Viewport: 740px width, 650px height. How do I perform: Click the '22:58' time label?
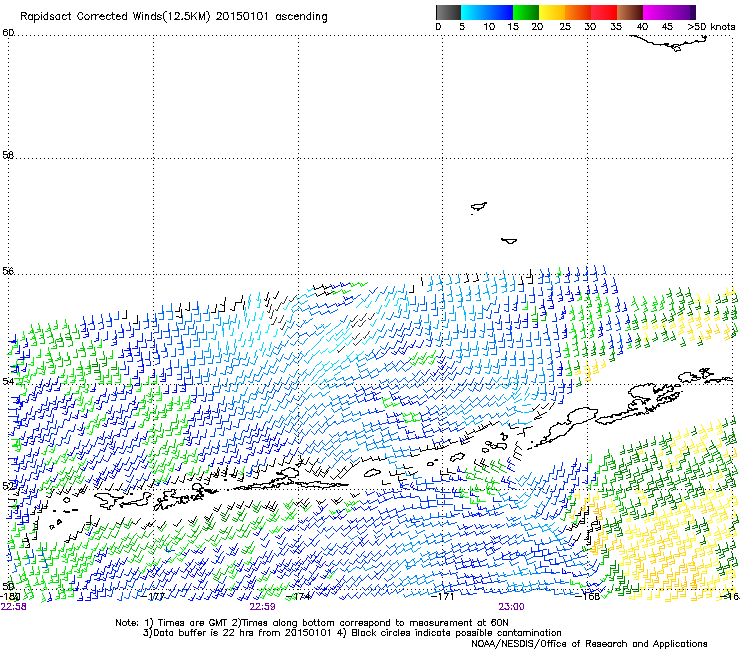tap(13, 606)
